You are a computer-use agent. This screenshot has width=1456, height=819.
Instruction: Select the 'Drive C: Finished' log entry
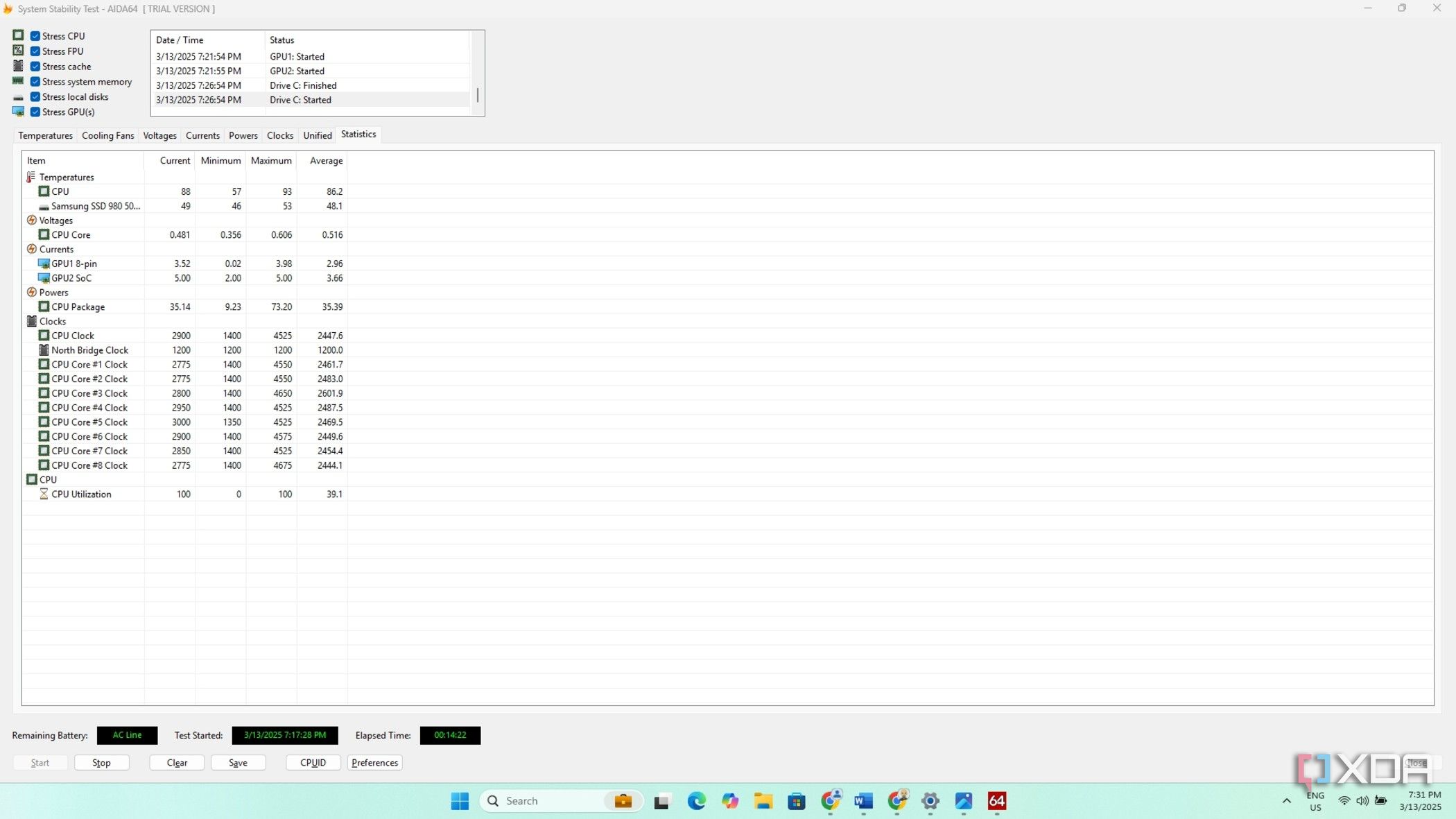click(311, 85)
